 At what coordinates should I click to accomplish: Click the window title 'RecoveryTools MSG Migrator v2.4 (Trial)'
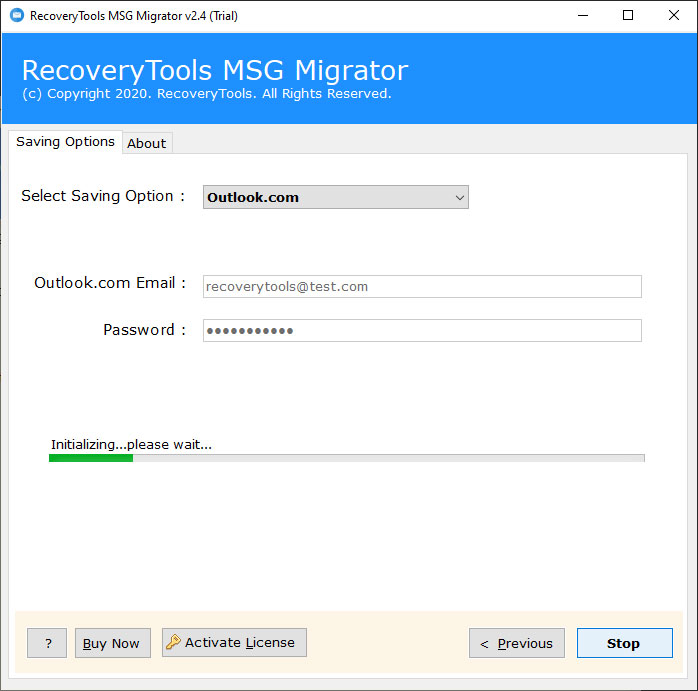(x=134, y=16)
